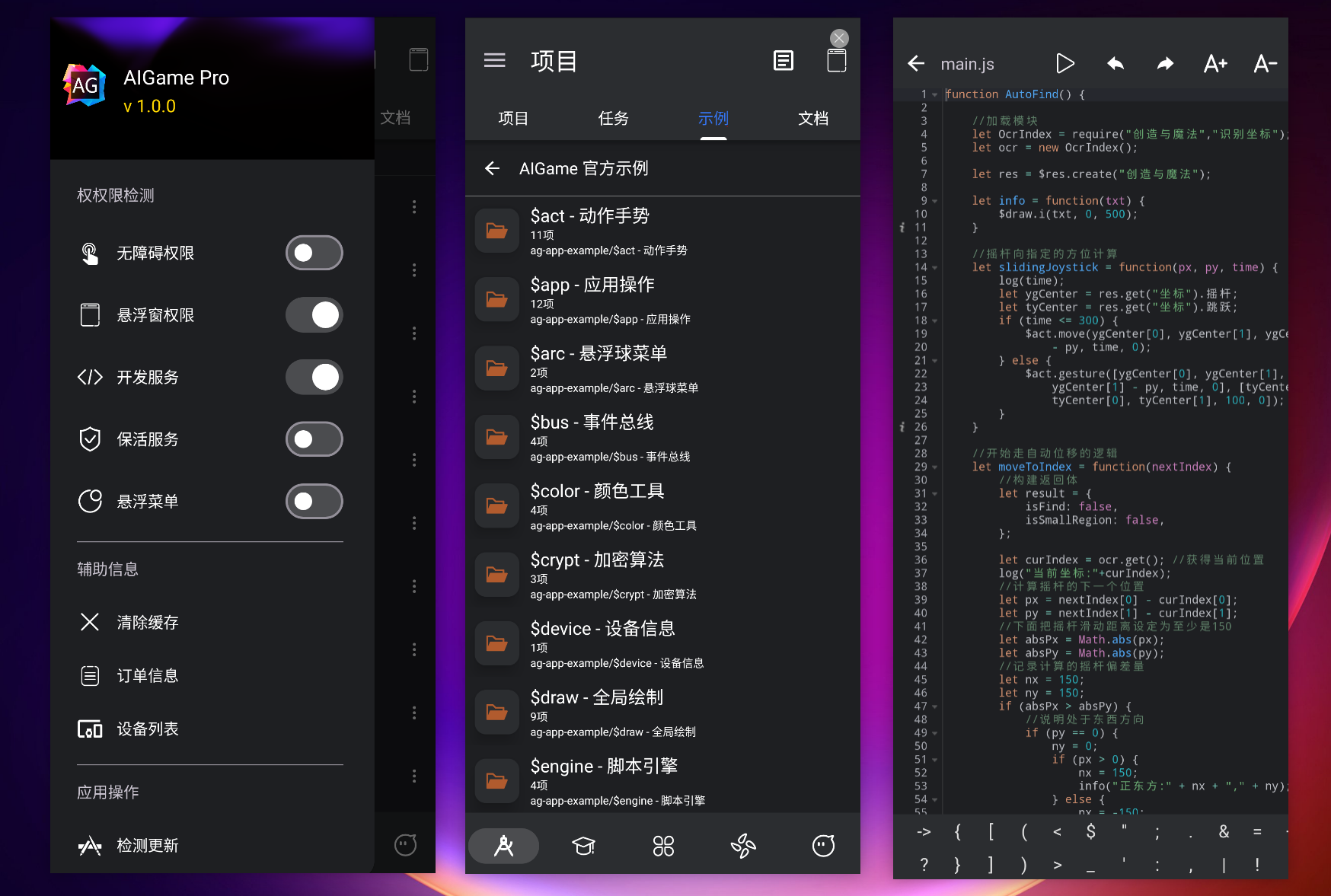
Task: Switch to the 项目 tab
Action: 513,119
